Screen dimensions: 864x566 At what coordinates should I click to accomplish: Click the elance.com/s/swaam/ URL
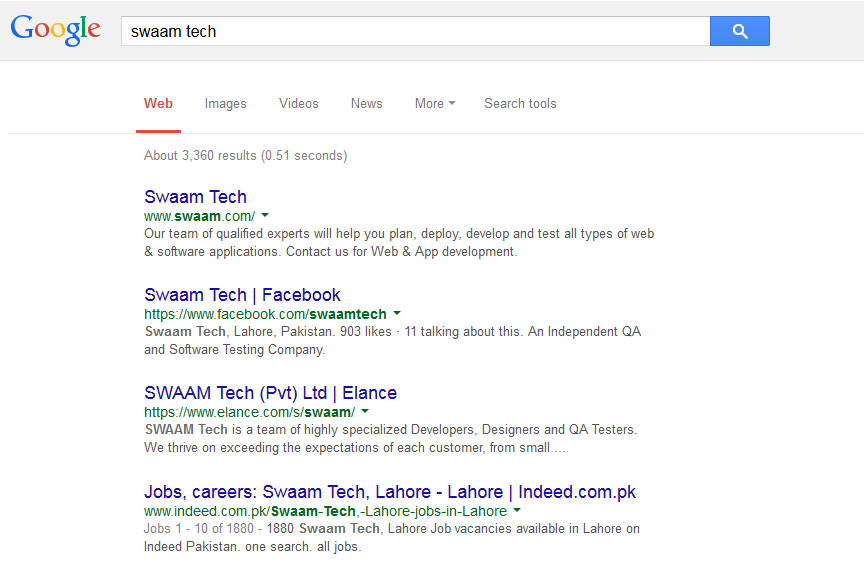(x=250, y=412)
